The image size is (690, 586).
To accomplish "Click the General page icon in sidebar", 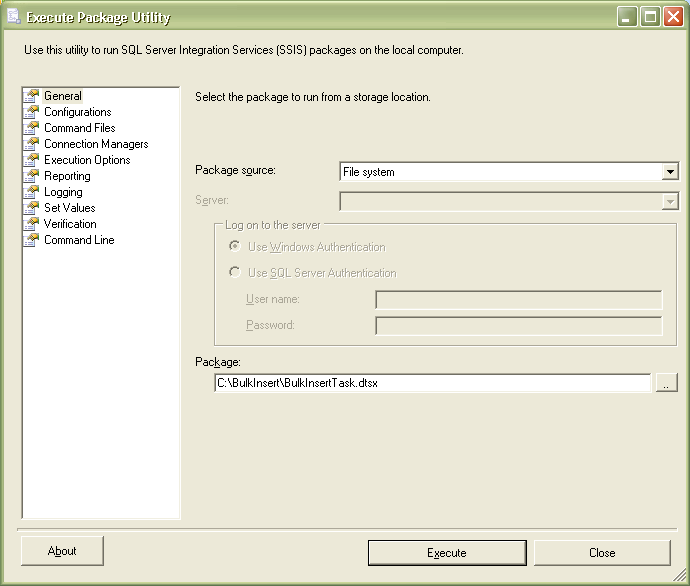I will [x=31, y=96].
